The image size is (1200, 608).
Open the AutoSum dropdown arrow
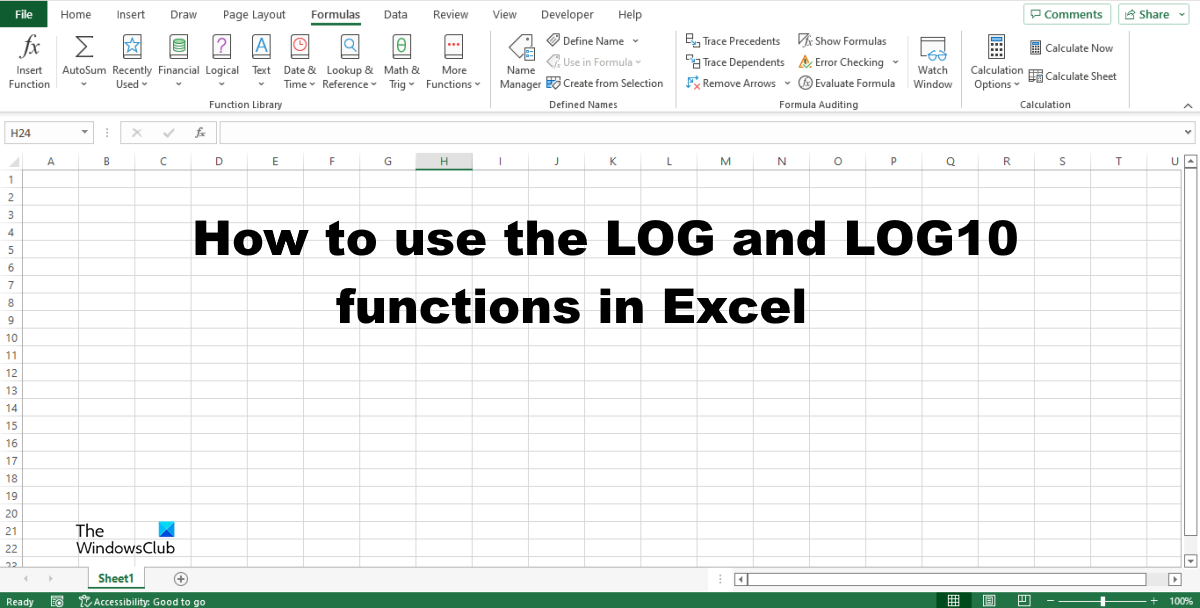tap(83, 85)
